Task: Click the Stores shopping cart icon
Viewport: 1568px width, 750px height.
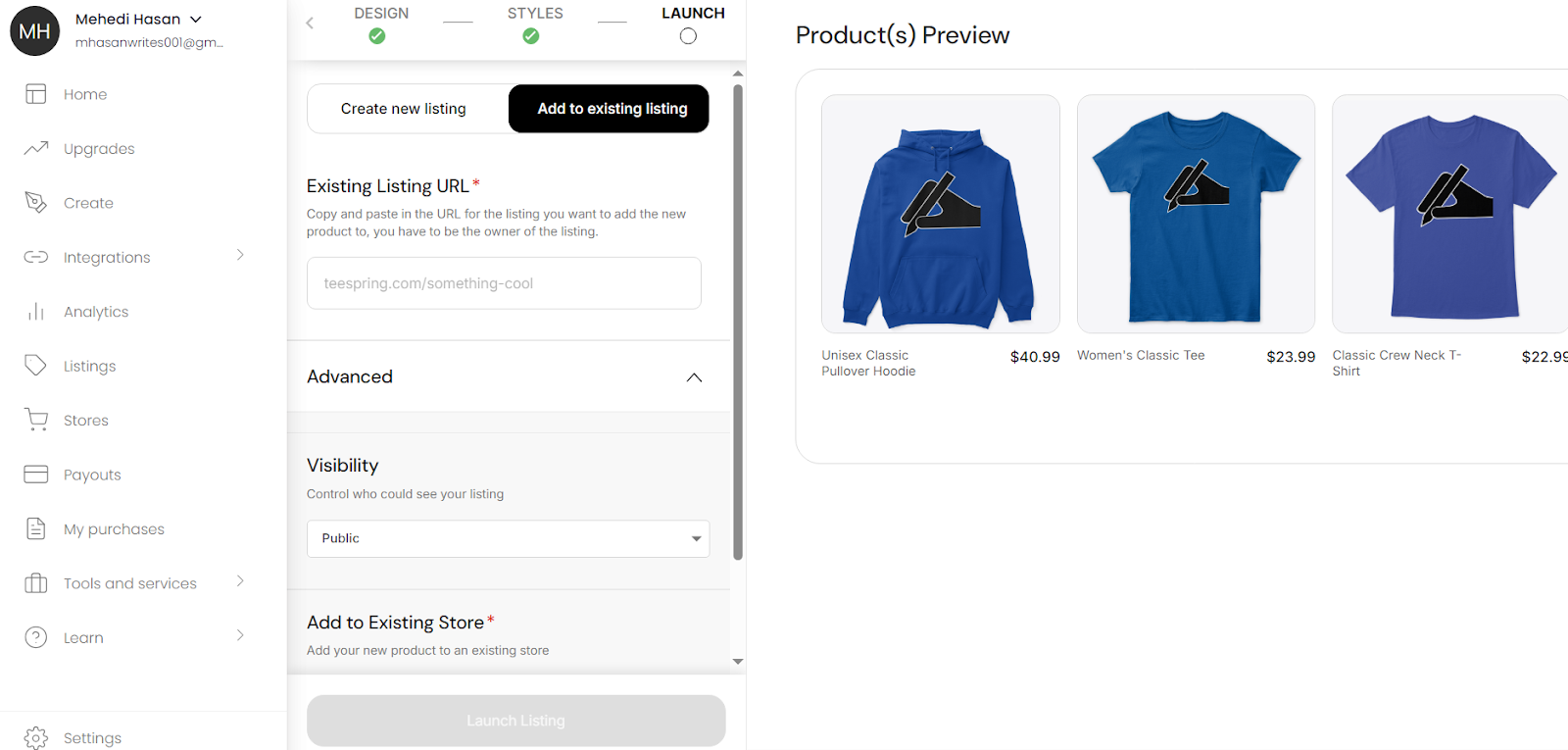Action: [36, 420]
